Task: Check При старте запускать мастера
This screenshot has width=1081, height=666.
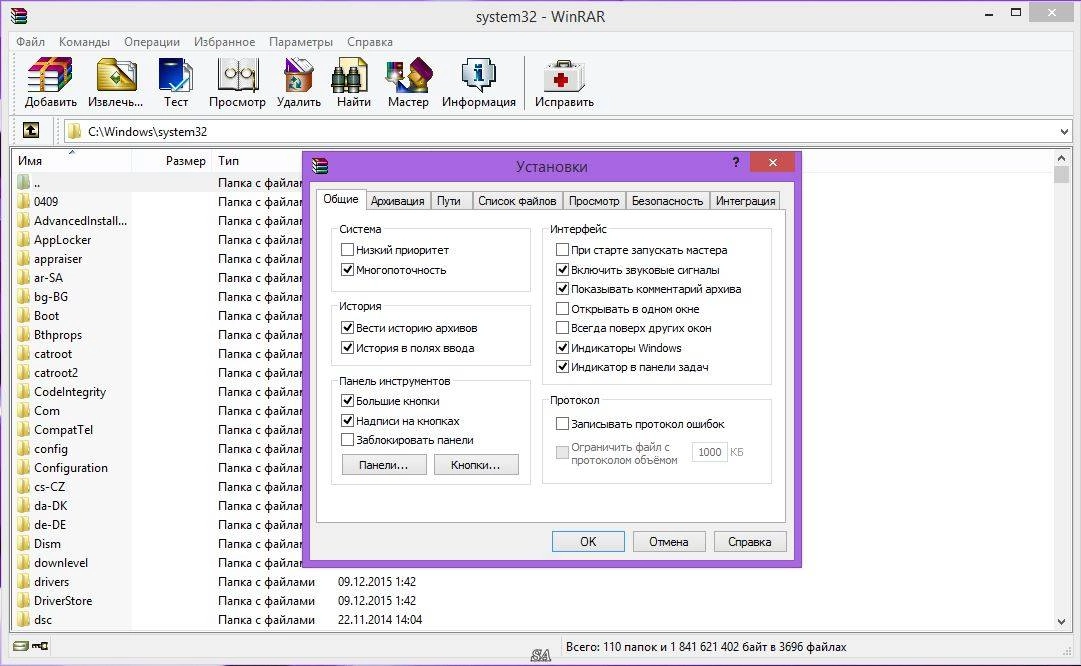Action: 563,250
